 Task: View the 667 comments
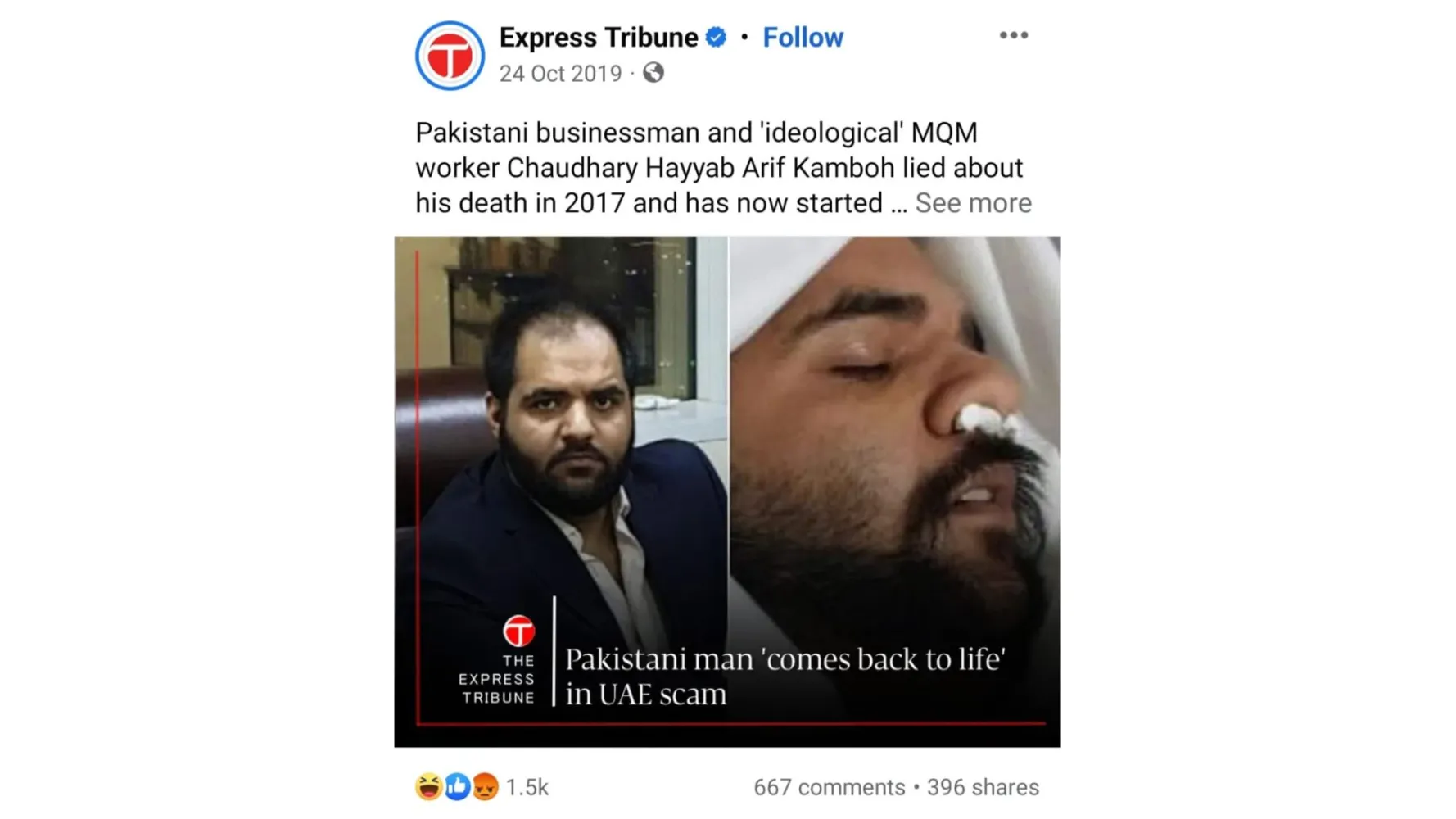coord(829,787)
